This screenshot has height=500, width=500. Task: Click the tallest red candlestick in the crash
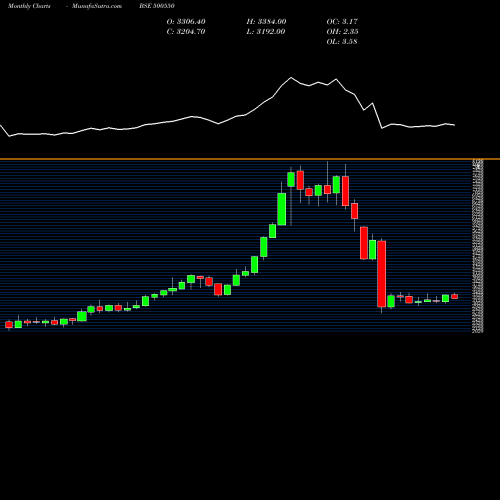(382, 274)
